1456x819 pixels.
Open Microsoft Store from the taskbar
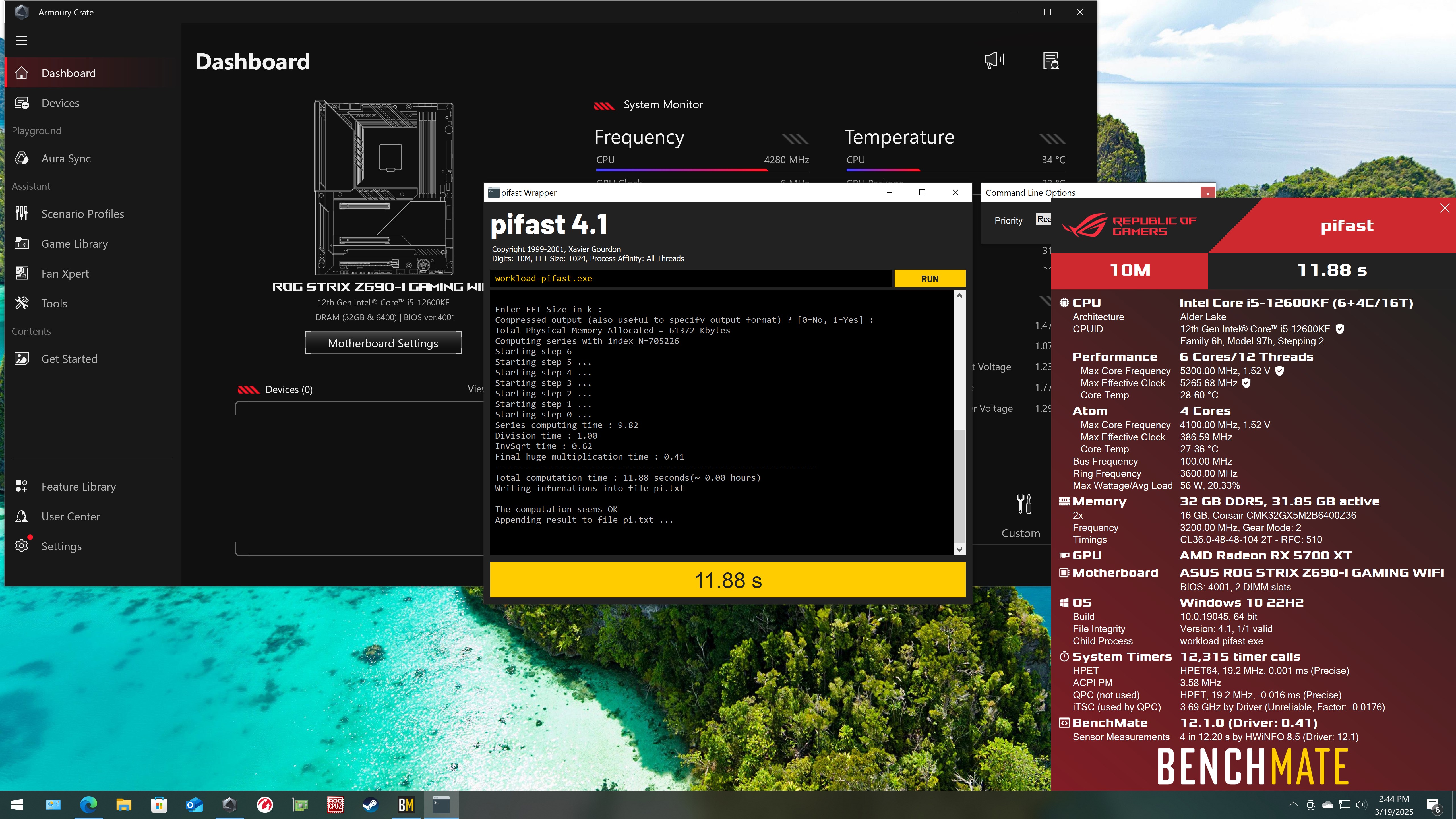tap(159, 805)
